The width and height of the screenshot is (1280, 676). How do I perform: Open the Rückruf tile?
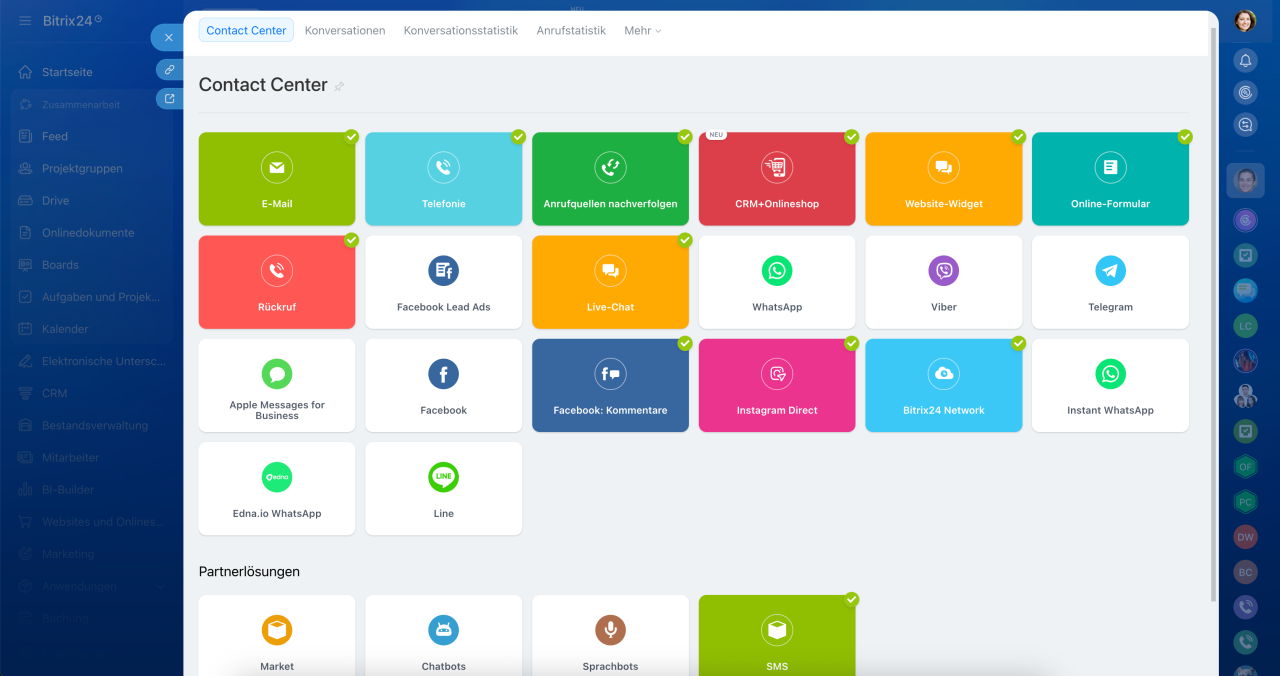pyautogui.click(x=277, y=282)
